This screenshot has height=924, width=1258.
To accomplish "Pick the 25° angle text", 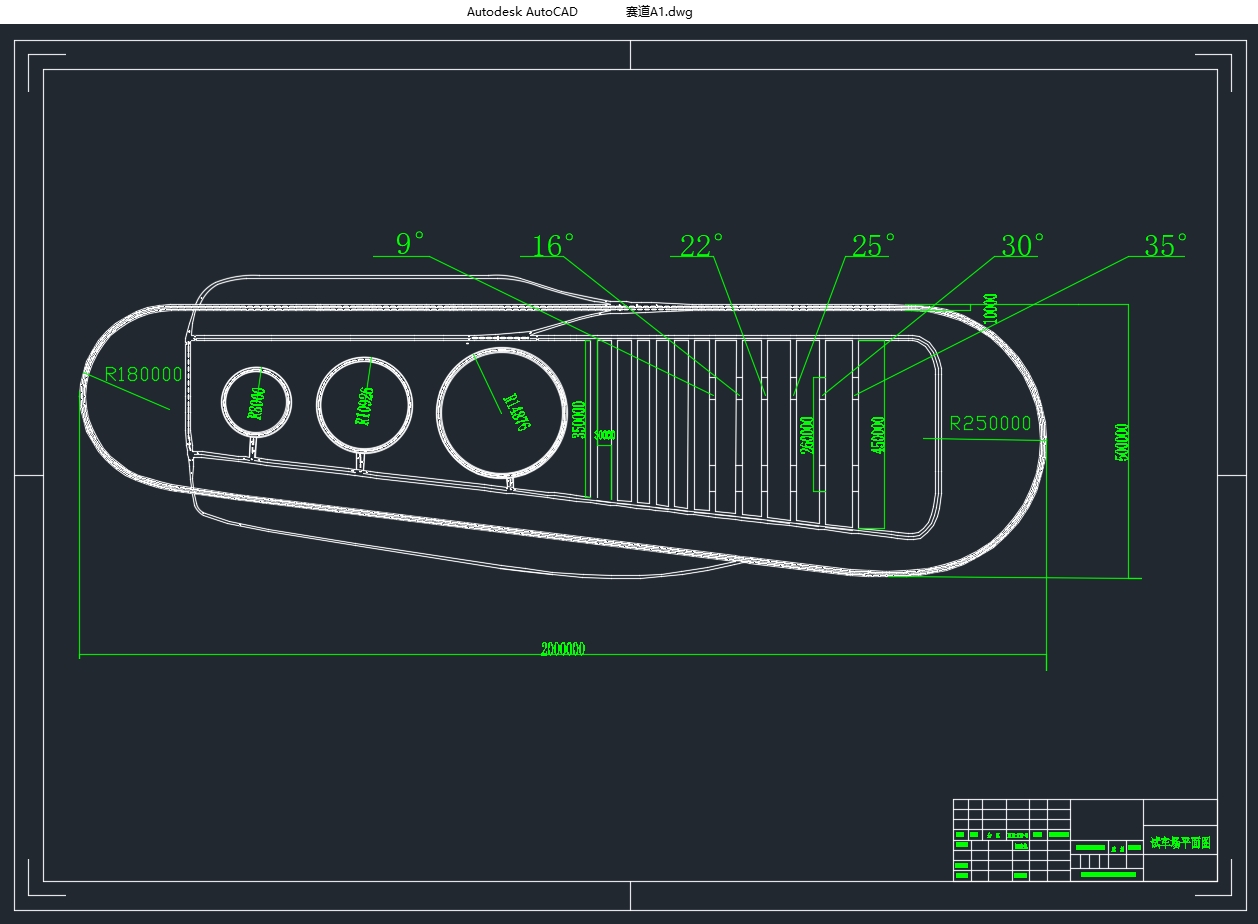I will 873,246.
